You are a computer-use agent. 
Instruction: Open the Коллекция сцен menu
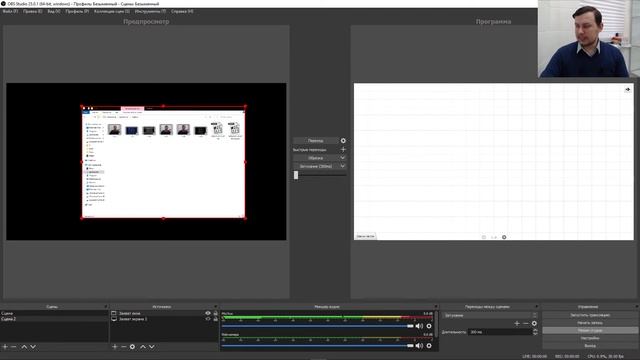[x=112, y=11]
